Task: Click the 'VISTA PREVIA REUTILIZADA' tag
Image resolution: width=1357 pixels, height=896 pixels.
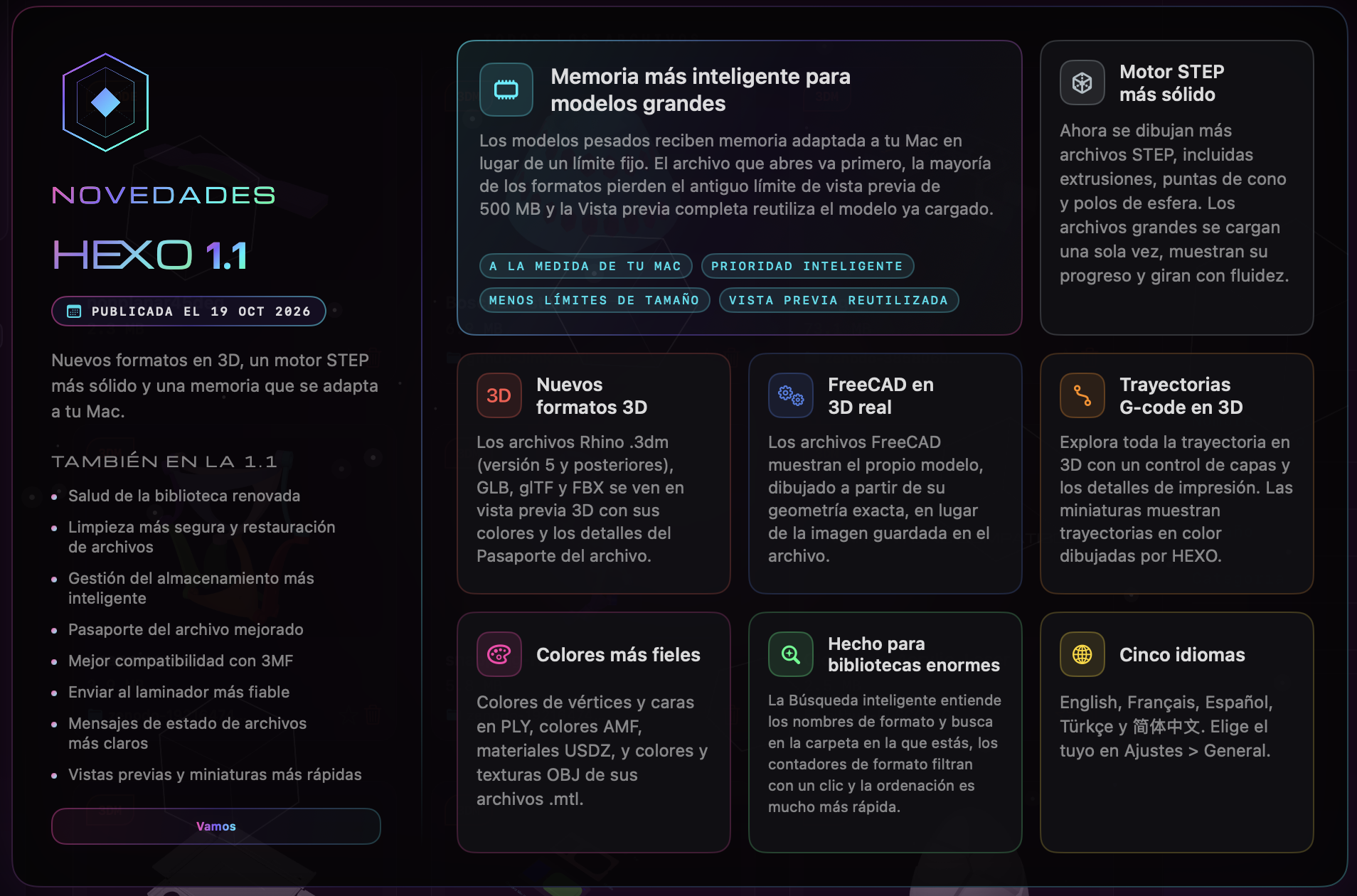Action: point(839,300)
